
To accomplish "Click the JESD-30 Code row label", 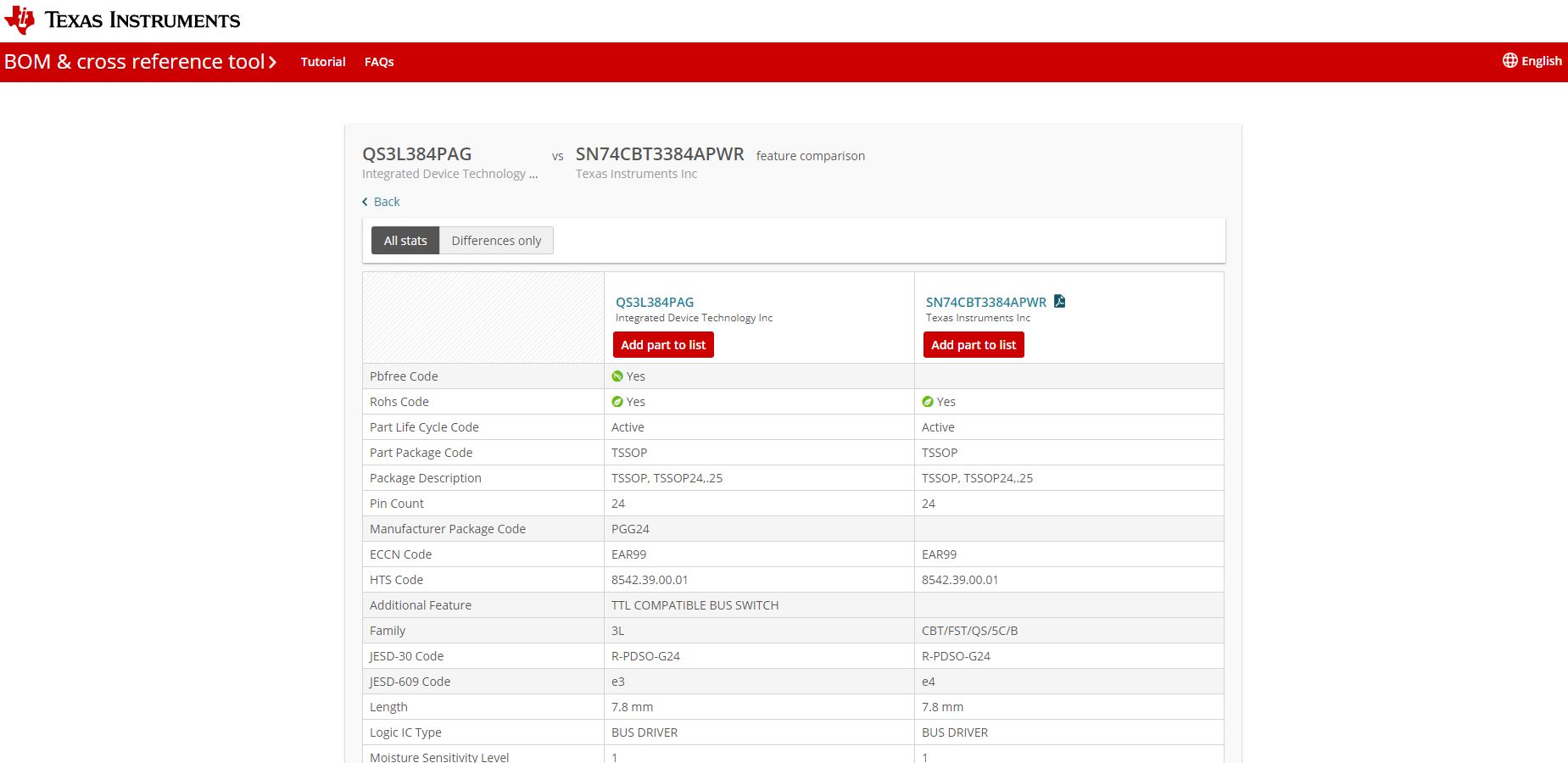I will (x=406, y=656).
